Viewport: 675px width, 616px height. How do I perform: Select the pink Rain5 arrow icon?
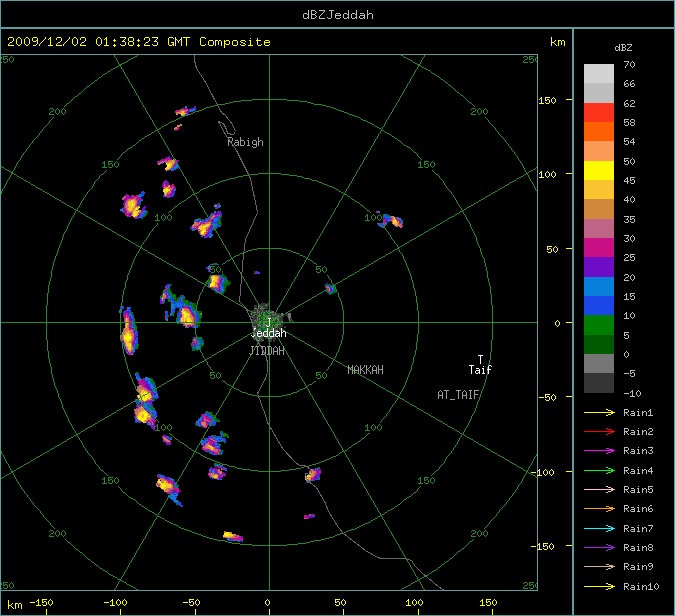[599, 489]
